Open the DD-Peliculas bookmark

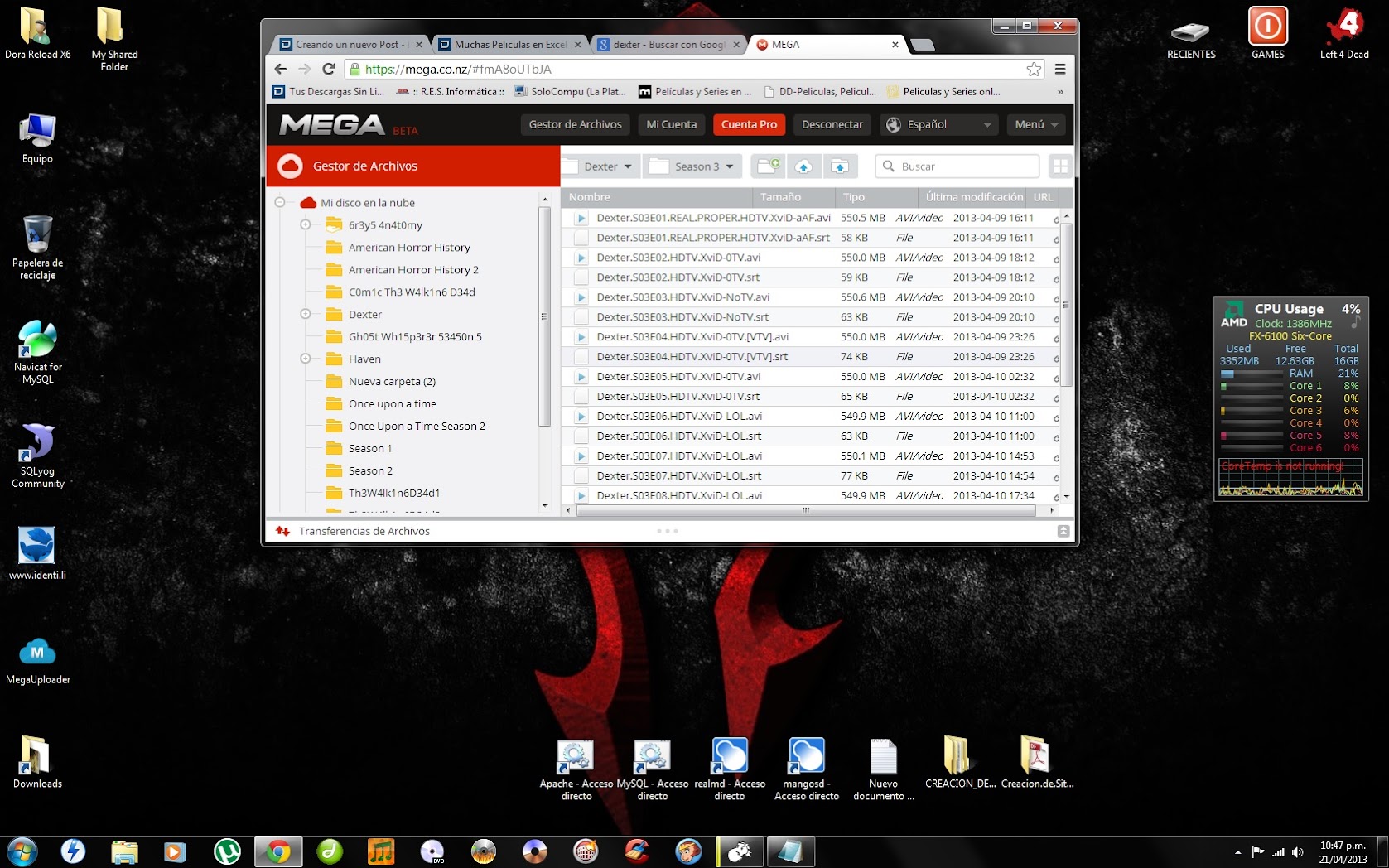point(820,92)
